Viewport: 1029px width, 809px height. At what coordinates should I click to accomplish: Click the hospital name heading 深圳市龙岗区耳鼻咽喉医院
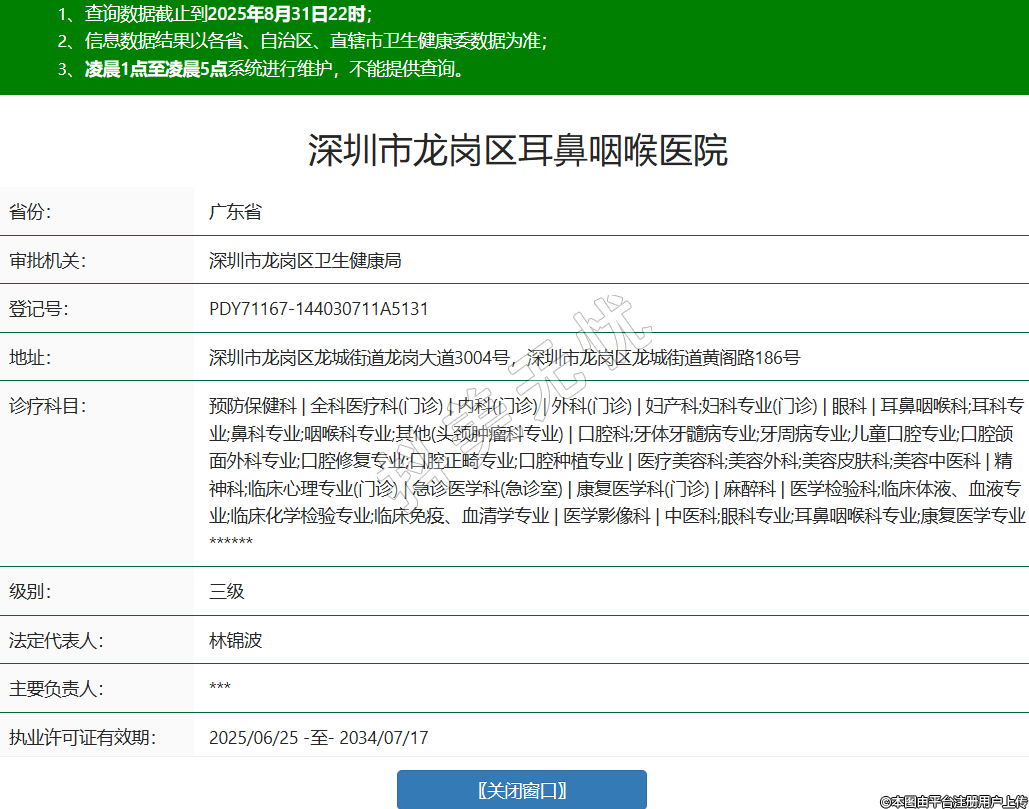click(517, 150)
